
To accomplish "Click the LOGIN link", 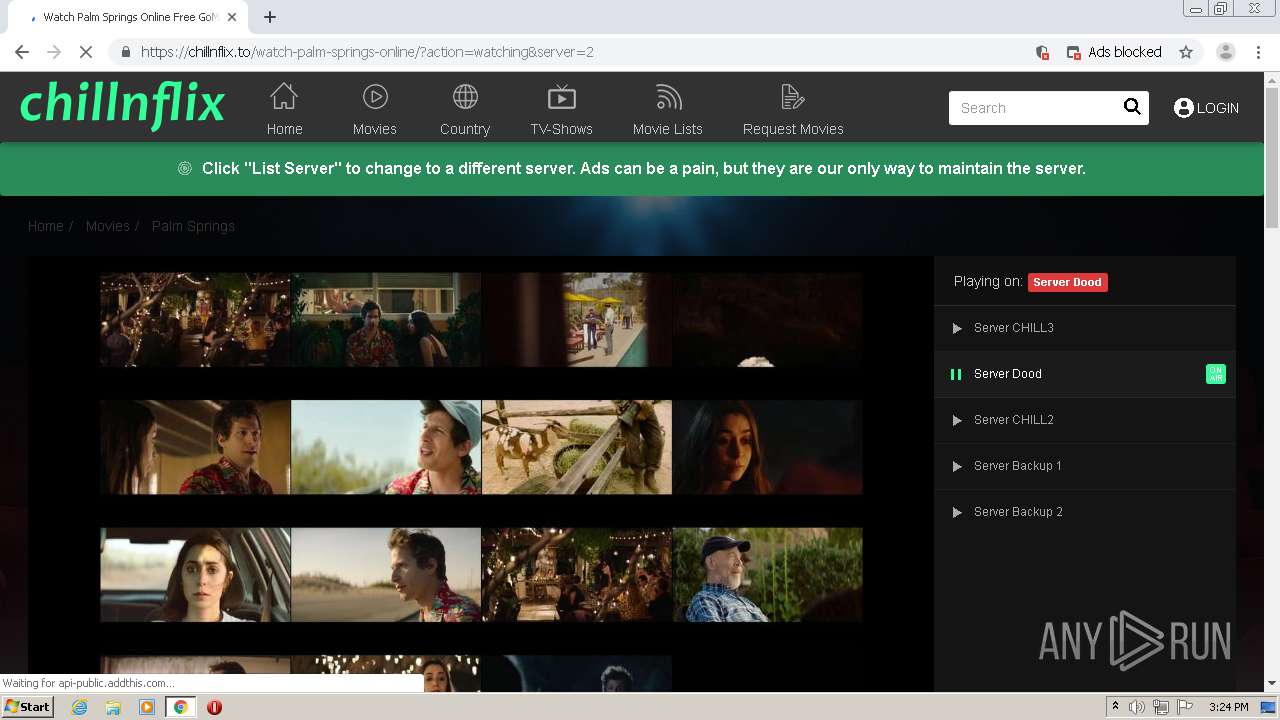I will 1217,108.
